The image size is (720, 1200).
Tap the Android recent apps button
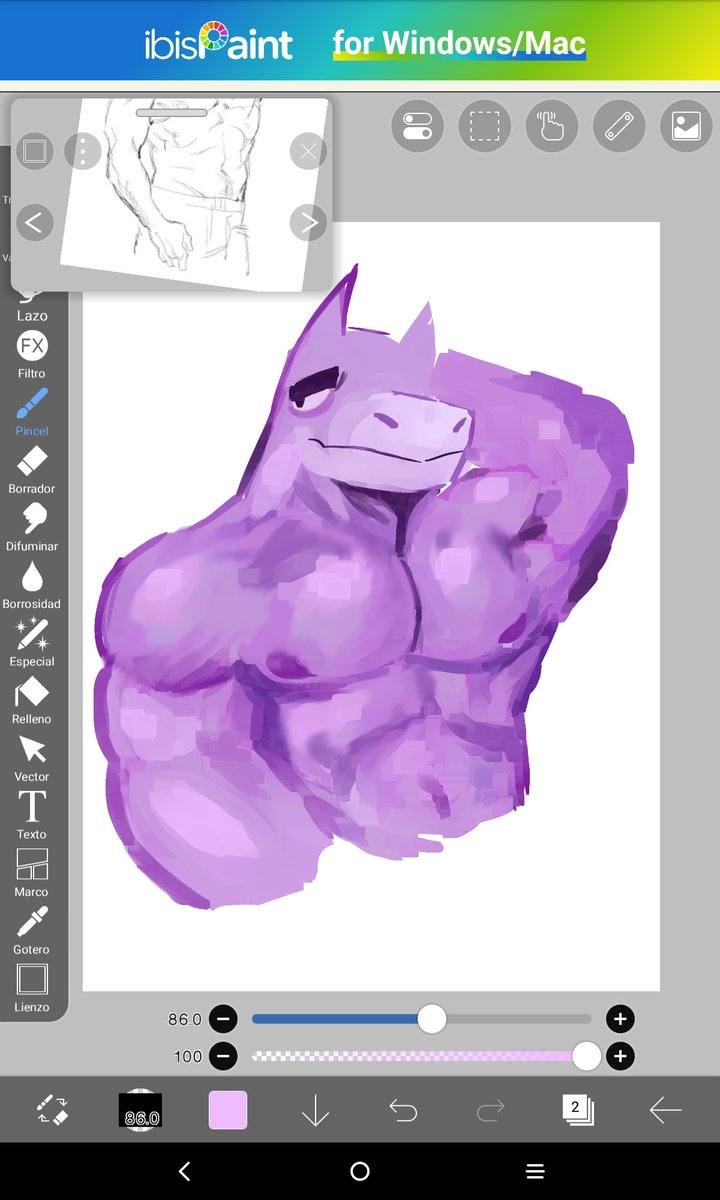[535, 1171]
